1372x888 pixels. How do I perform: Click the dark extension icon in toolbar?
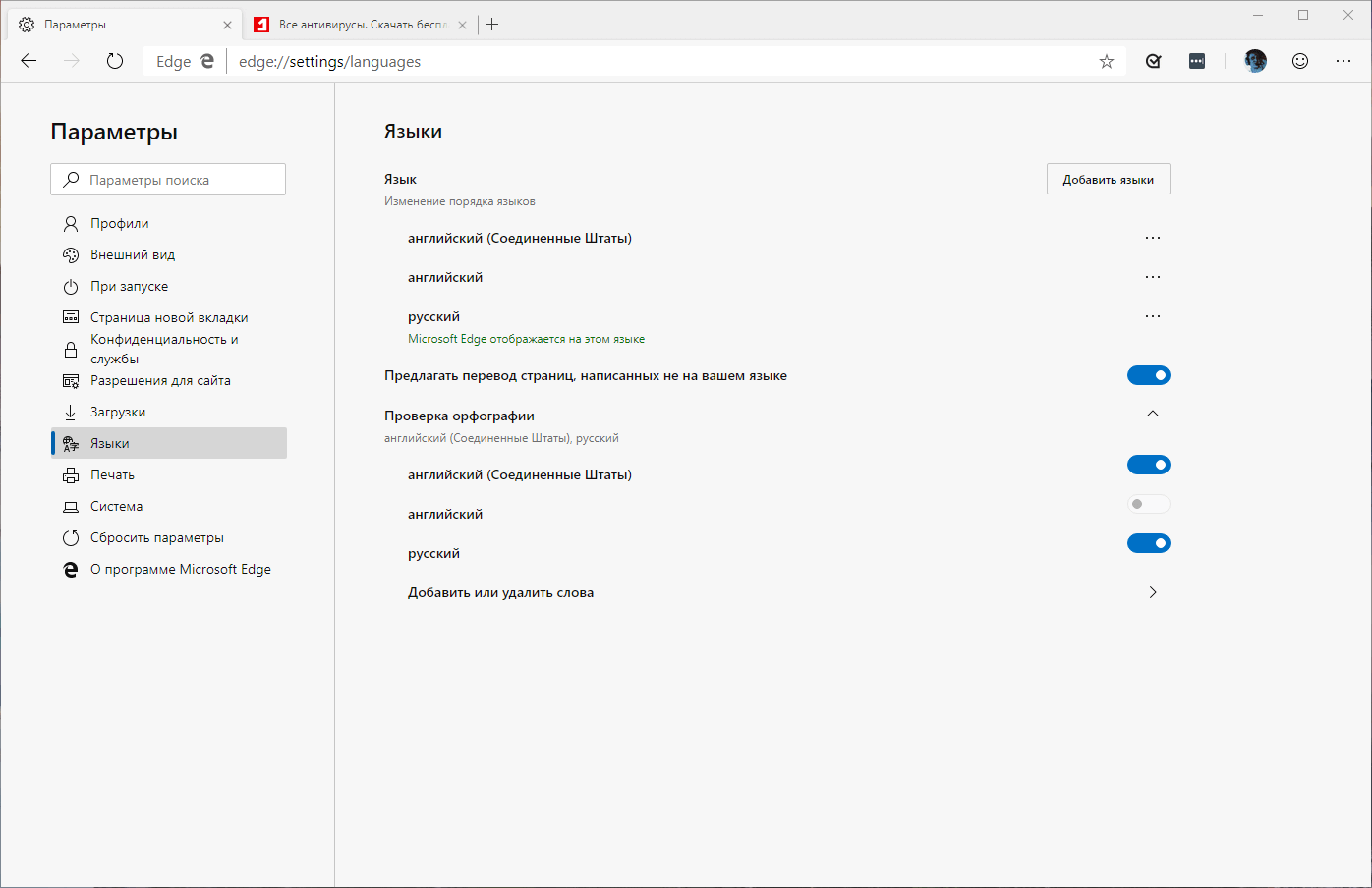pyautogui.click(x=1197, y=61)
